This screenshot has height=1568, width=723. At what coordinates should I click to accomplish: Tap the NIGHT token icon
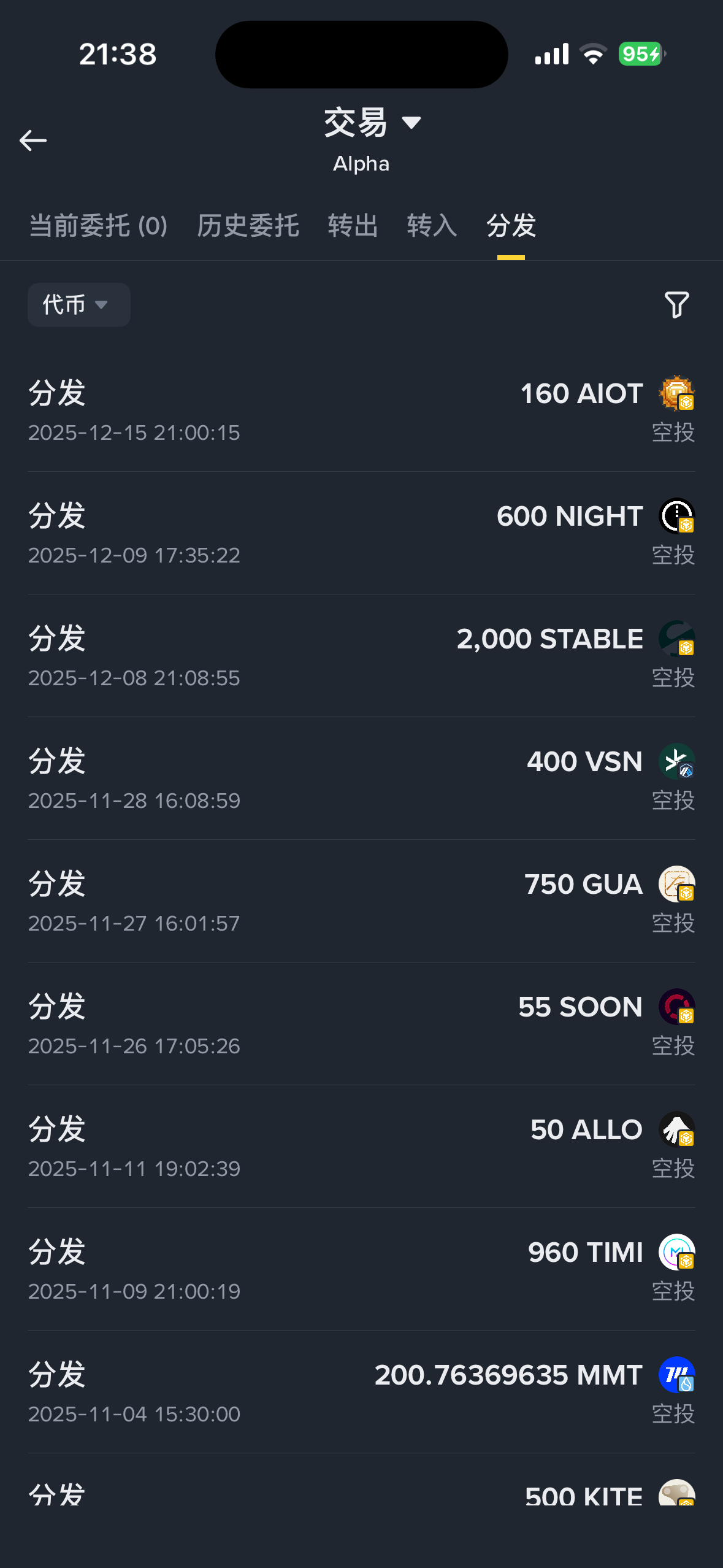(676, 515)
